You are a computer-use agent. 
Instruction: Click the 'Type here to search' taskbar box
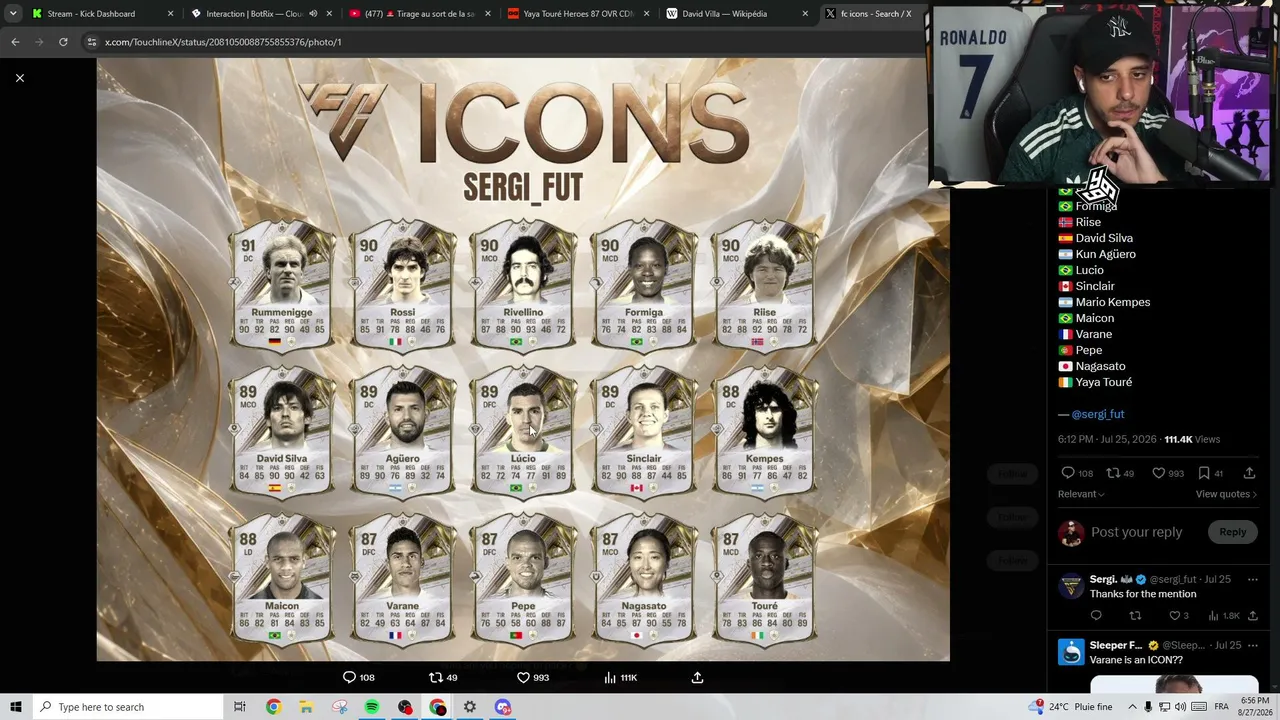127,707
